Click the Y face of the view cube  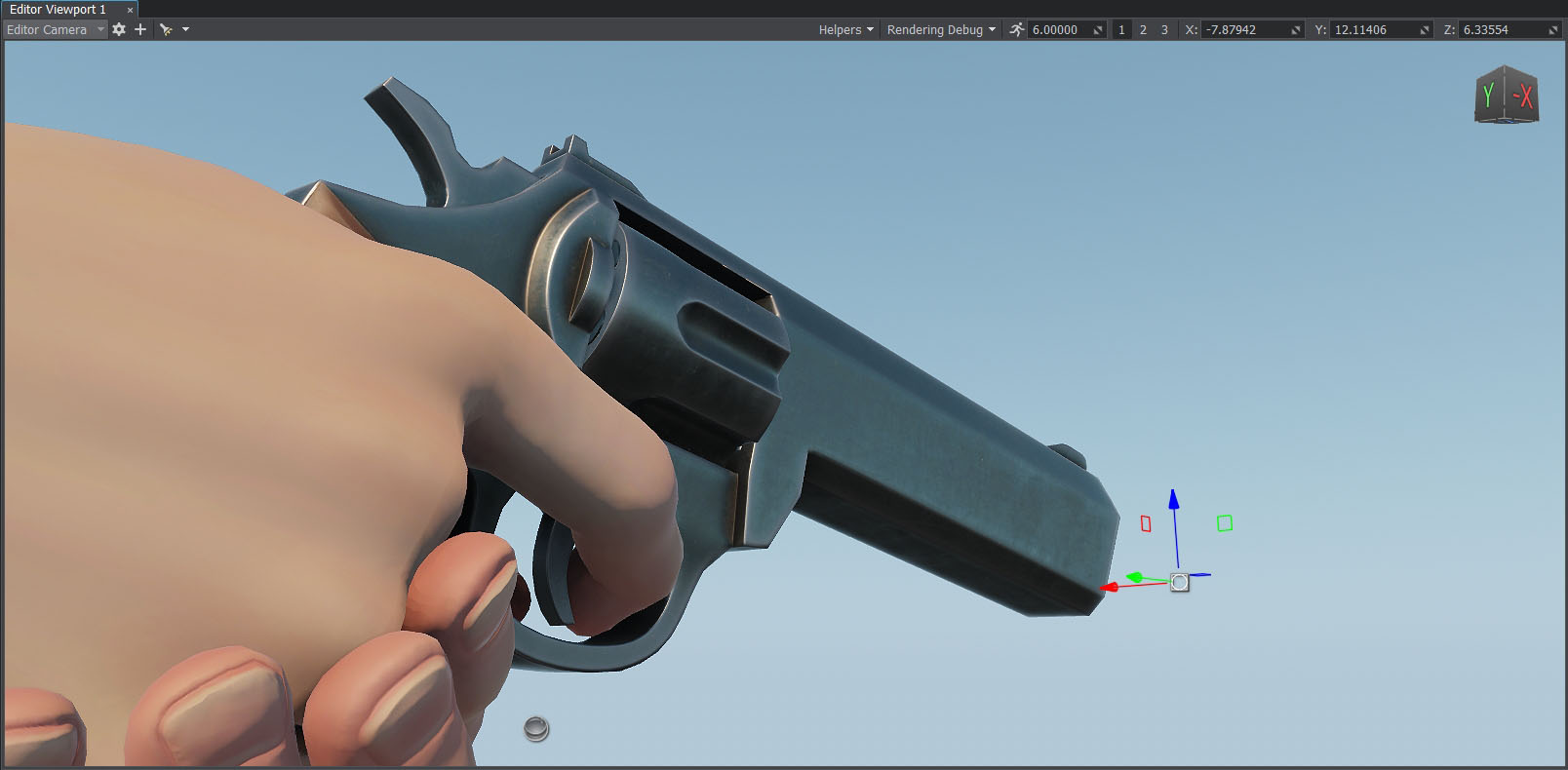[x=1489, y=96]
